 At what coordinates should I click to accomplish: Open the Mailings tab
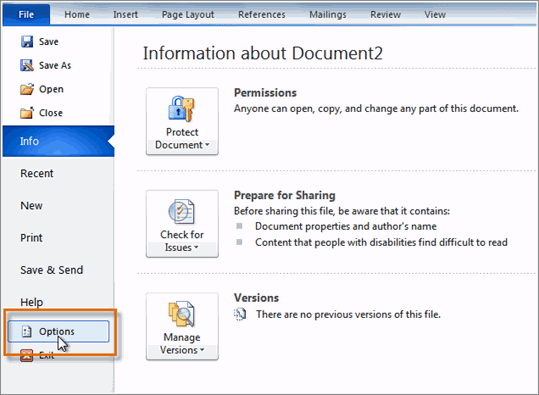[328, 15]
